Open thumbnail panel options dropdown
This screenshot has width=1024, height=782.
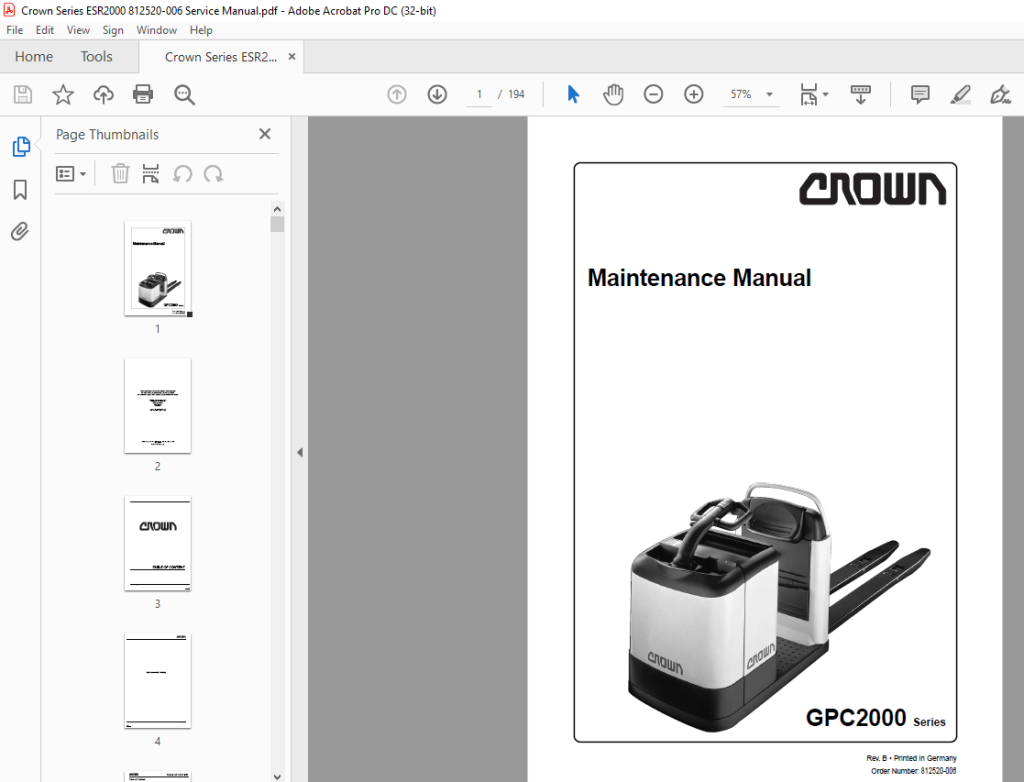click(x=71, y=174)
